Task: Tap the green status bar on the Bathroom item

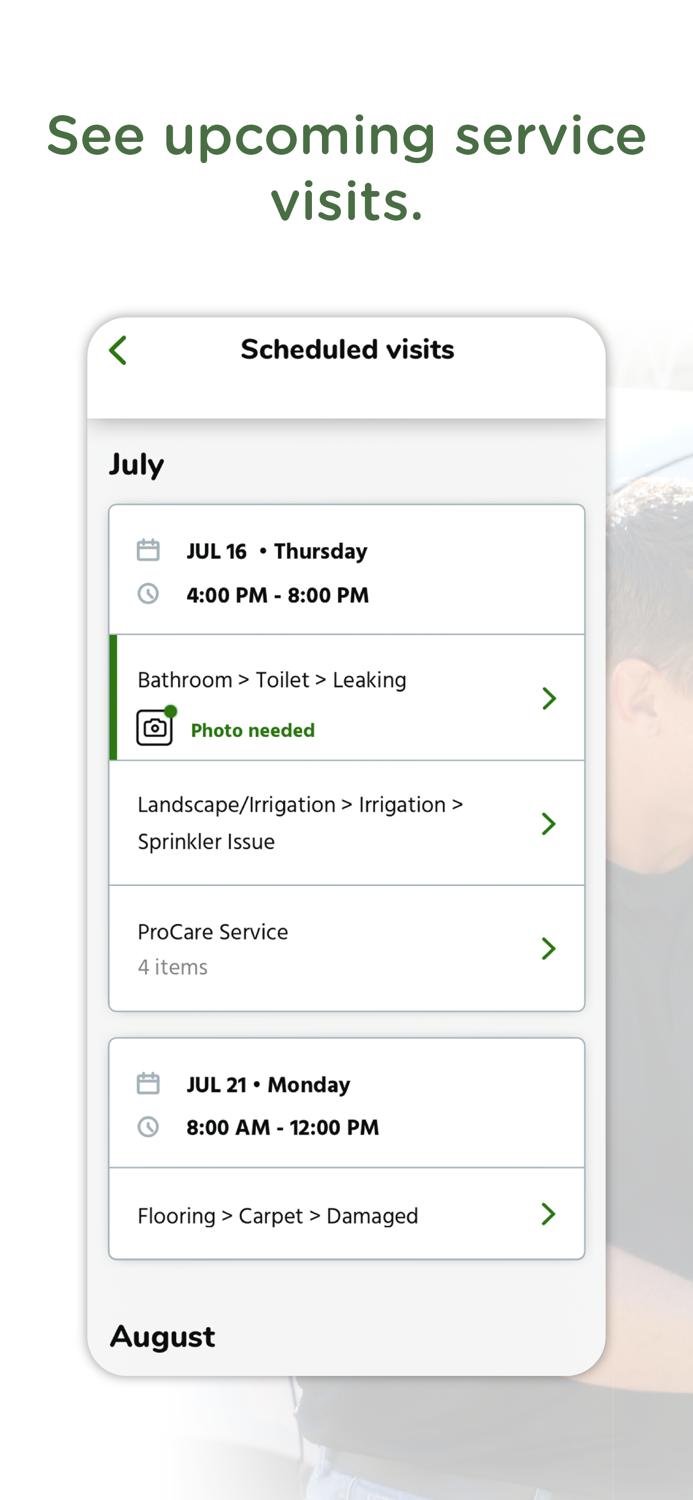Action: [x=112, y=698]
